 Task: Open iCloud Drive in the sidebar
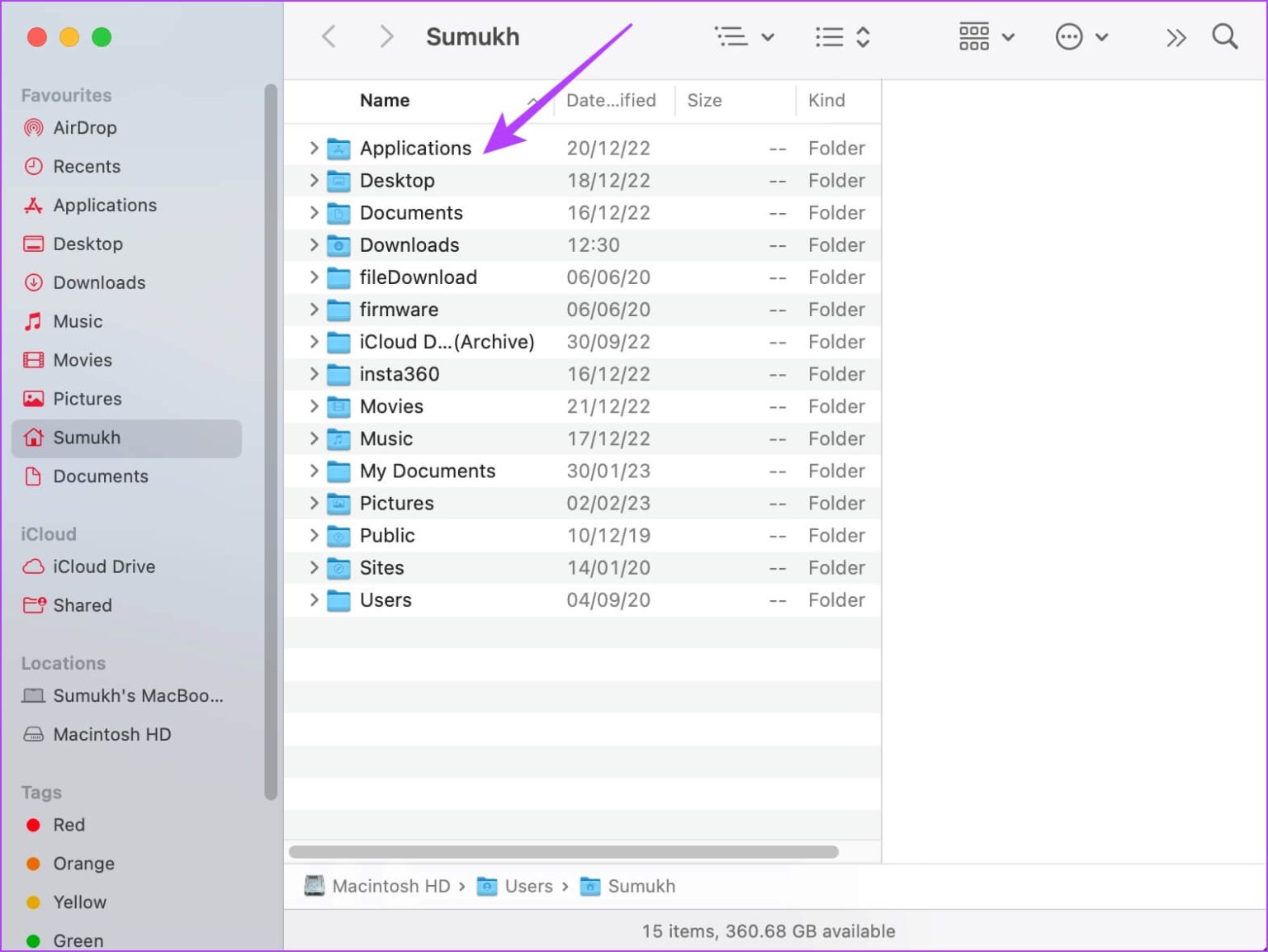(x=103, y=566)
